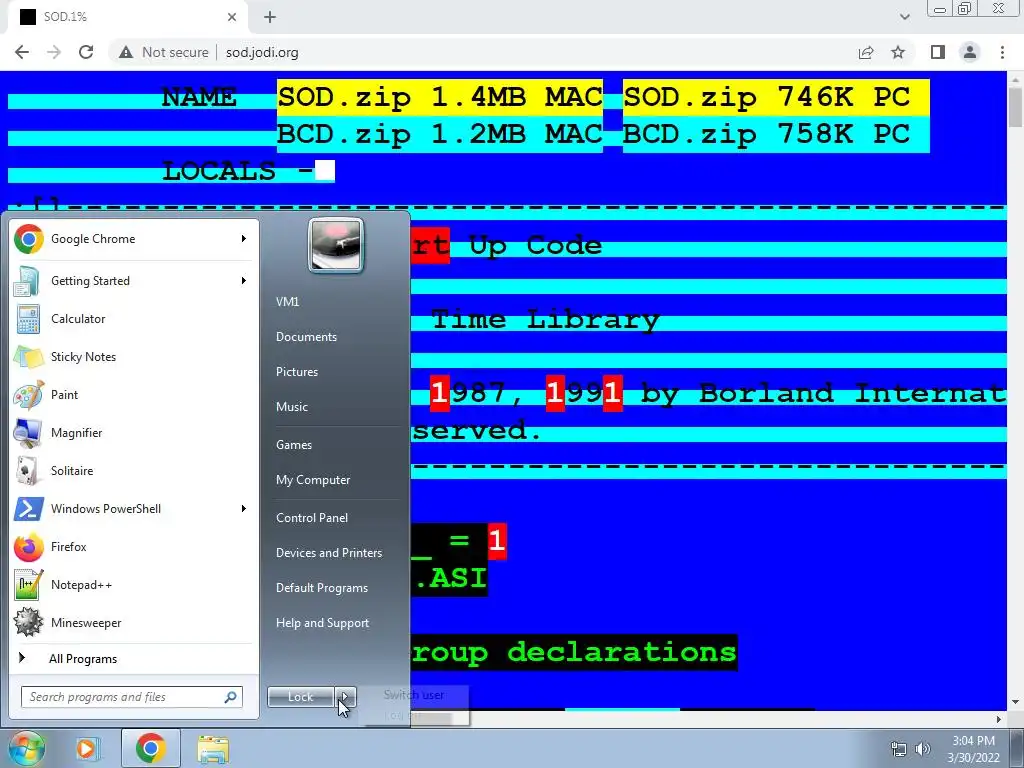Click the search magnifier in Start menu
This screenshot has width=1024, height=768.
click(x=231, y=697)
